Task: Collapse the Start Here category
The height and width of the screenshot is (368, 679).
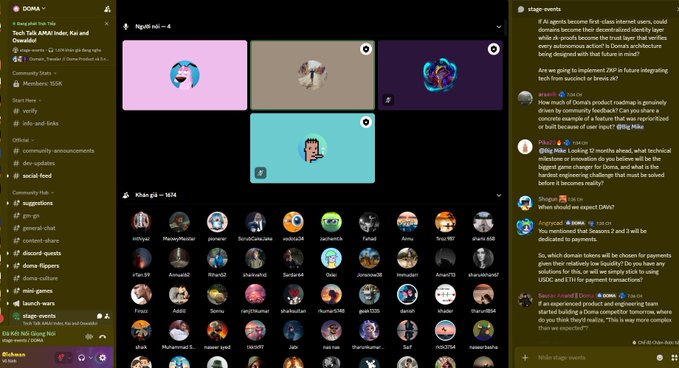Action: coord(26,100)
